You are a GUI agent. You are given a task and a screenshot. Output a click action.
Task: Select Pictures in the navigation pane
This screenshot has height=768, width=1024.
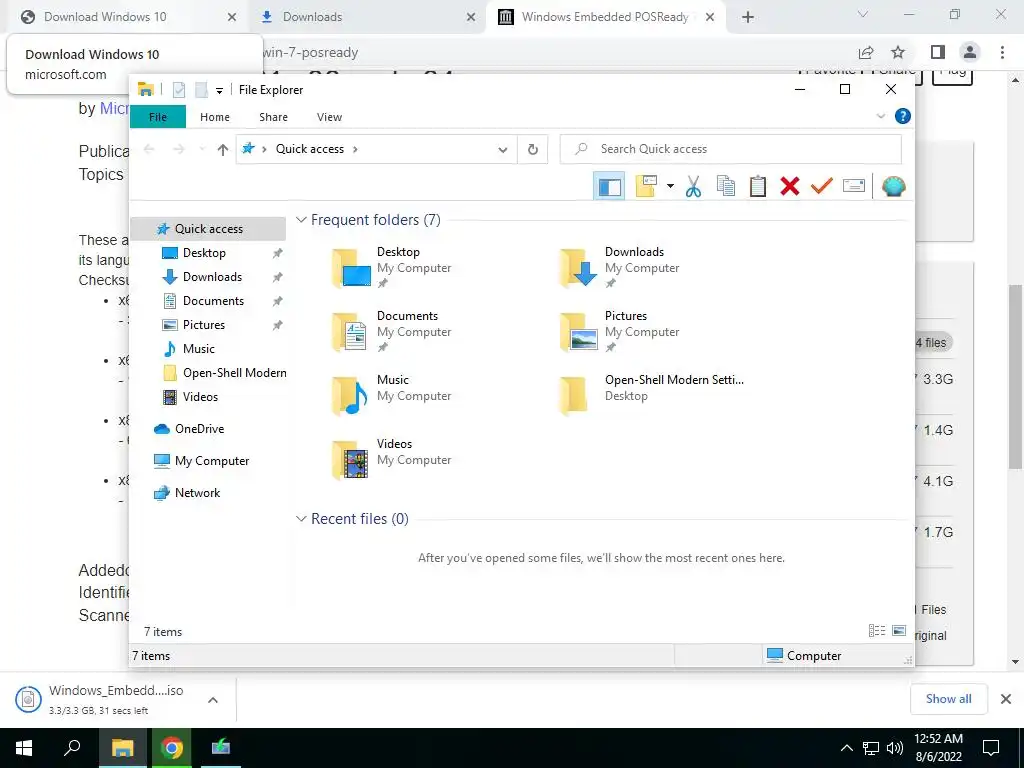pos(204,325)
